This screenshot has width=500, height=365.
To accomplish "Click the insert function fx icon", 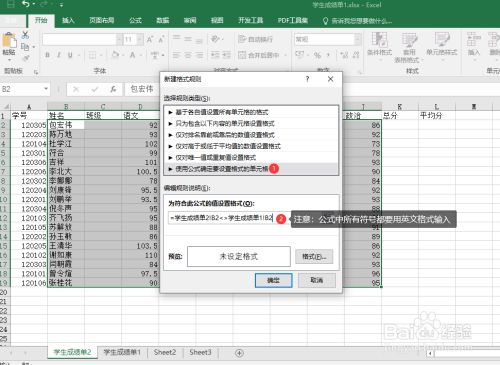I will click(113, 89).
